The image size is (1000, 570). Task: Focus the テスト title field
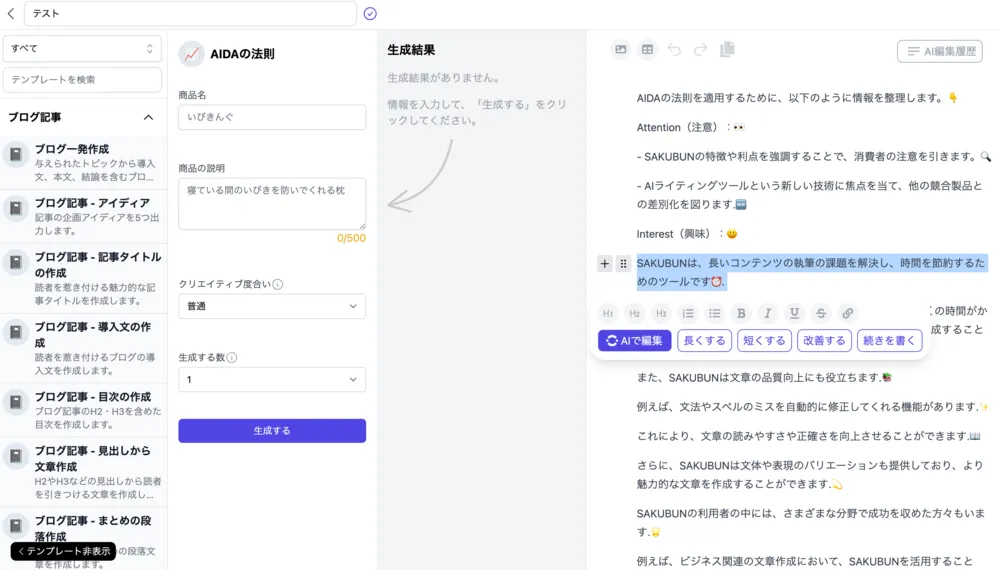[x=190, y=13]
